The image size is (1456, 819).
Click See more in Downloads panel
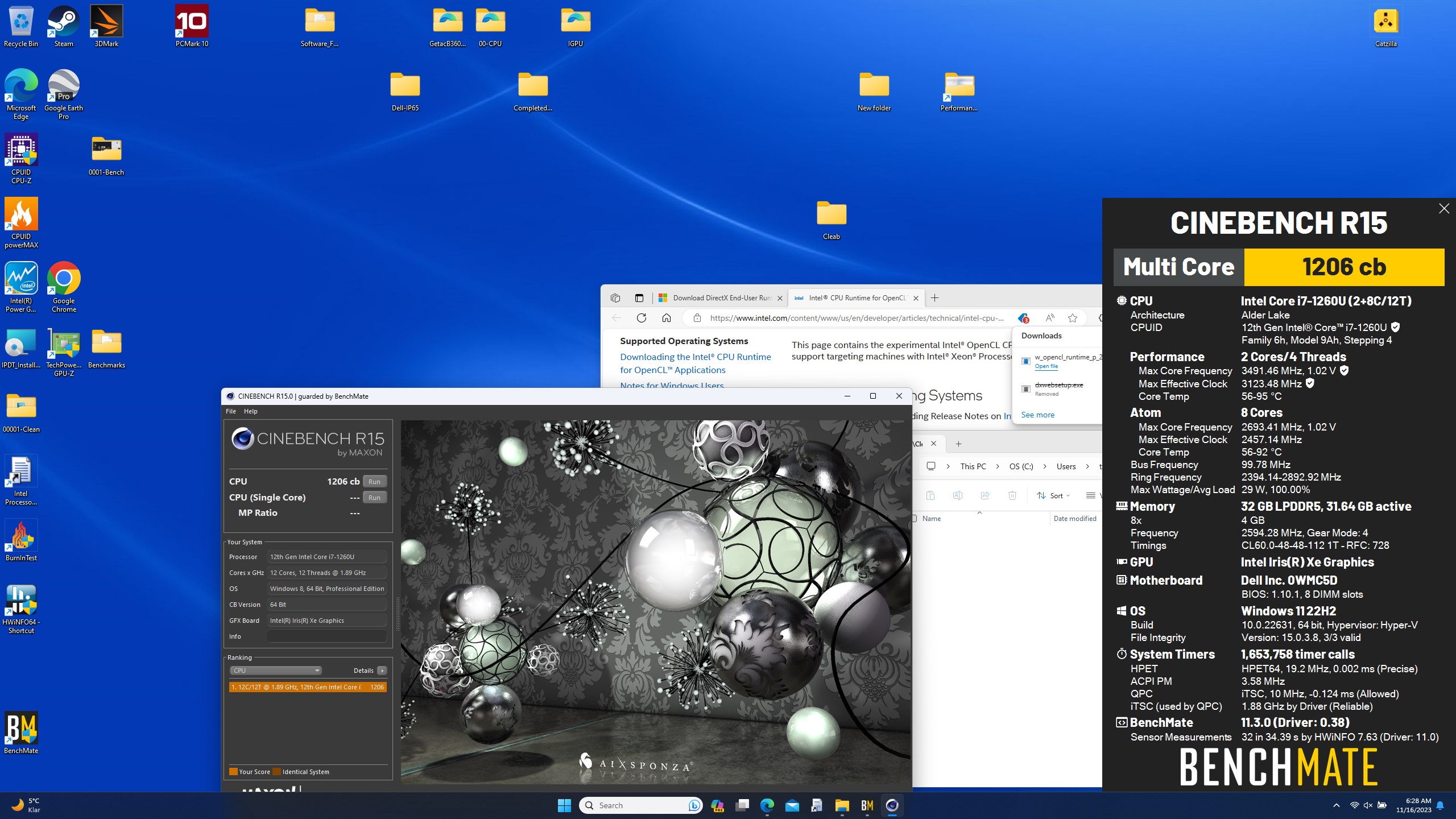[x=1037, y=415]
